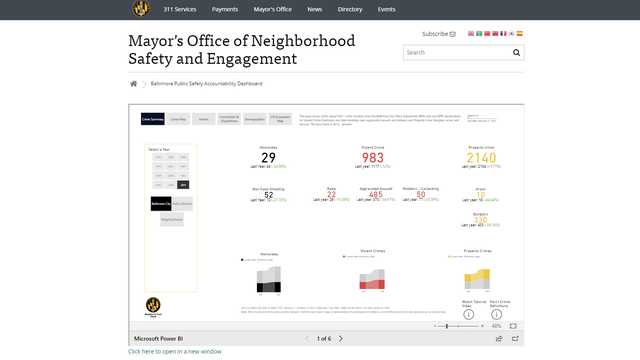
Task: Select the sixth two-line dashboard tab
Action: [280, 119]
